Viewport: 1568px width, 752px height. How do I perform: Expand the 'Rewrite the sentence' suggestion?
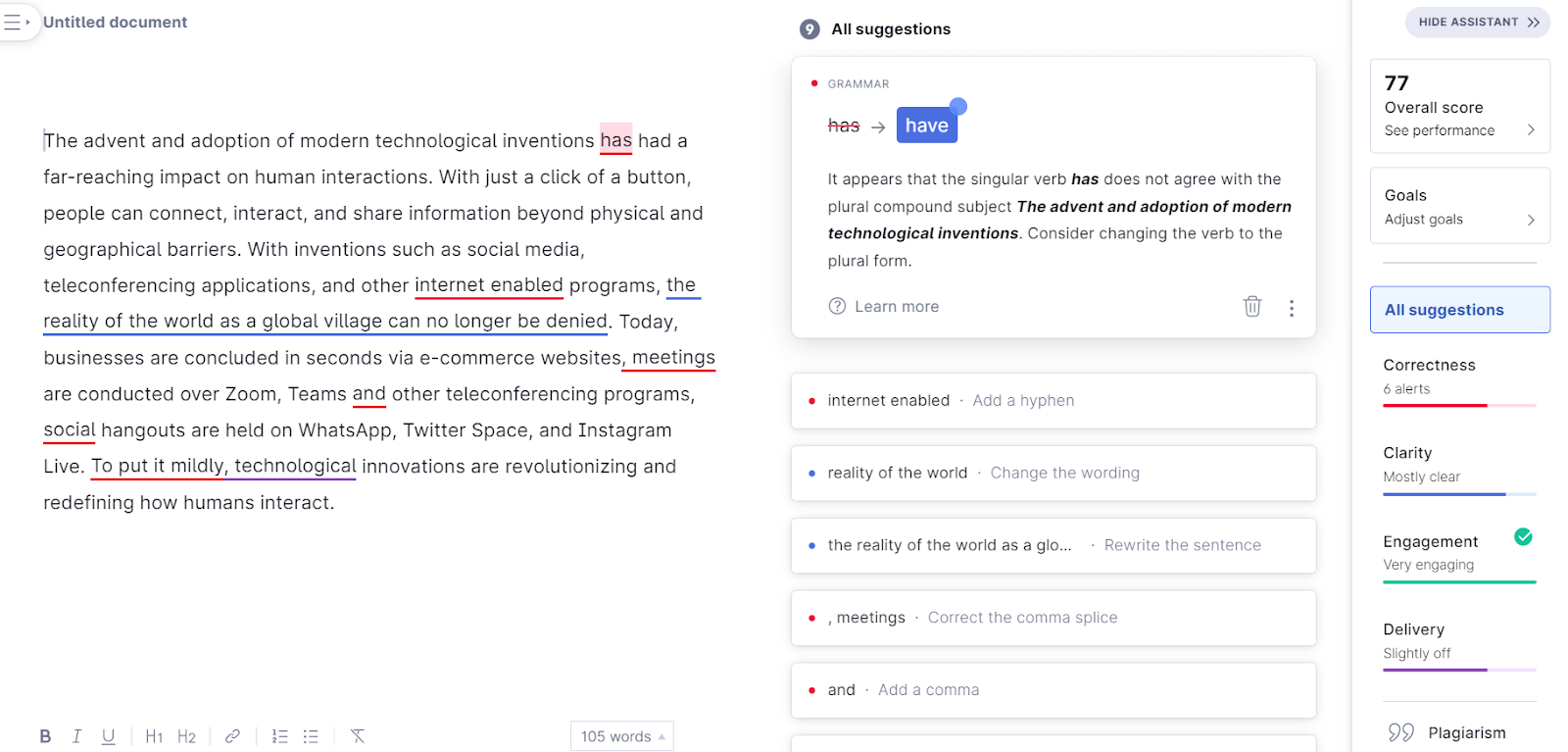(x=1053, y=546)
